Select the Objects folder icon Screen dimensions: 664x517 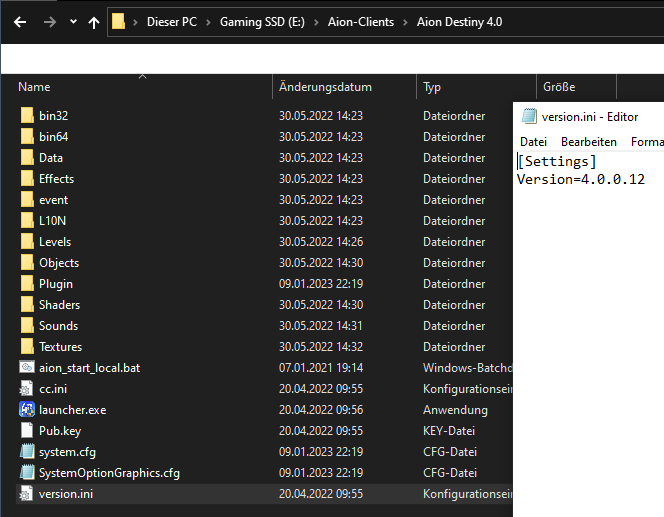[27, 263]
